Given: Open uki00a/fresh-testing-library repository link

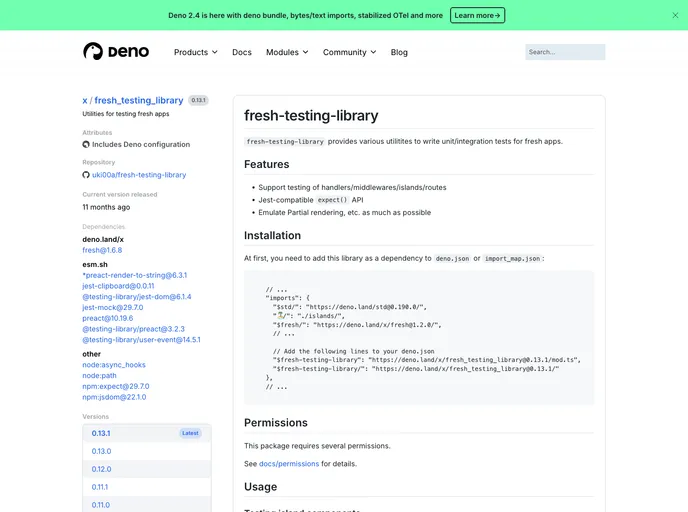Looking at the screenshot, I should tap(139, 175).
